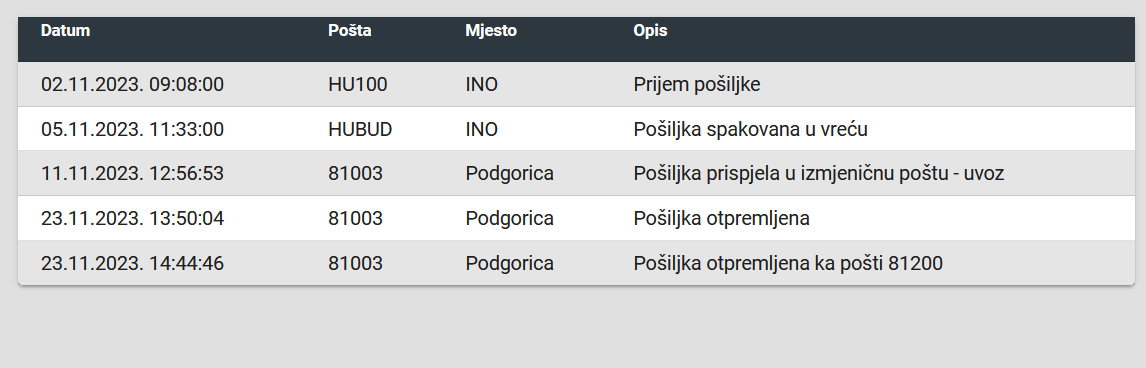Click Pošiljka spakovana u vreću description

751,129
